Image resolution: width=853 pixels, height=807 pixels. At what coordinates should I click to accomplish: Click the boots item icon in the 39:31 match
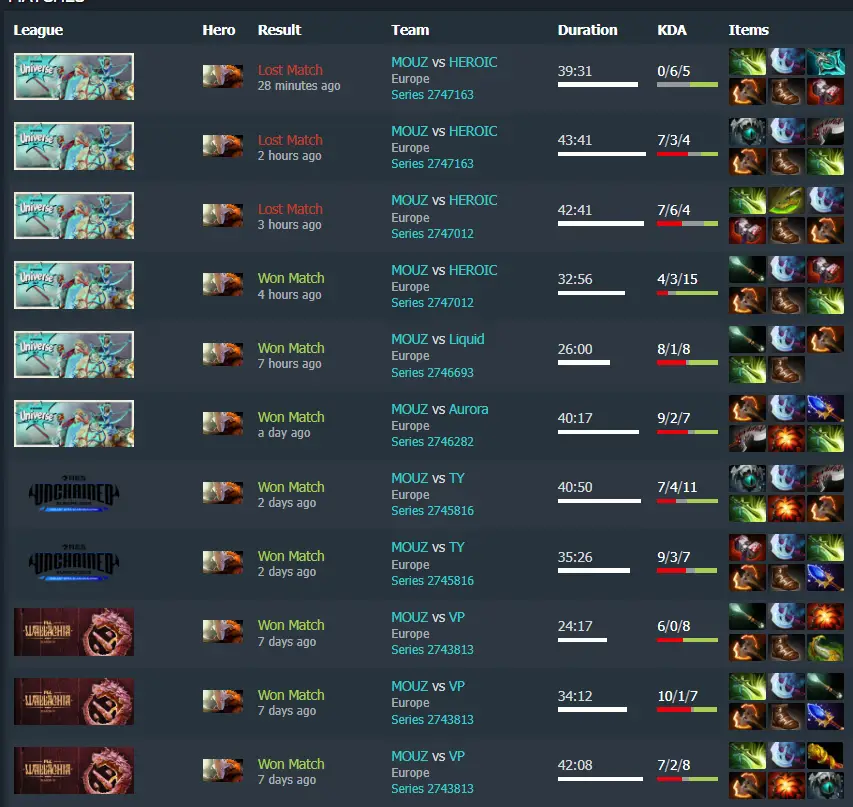coord(786,91)
